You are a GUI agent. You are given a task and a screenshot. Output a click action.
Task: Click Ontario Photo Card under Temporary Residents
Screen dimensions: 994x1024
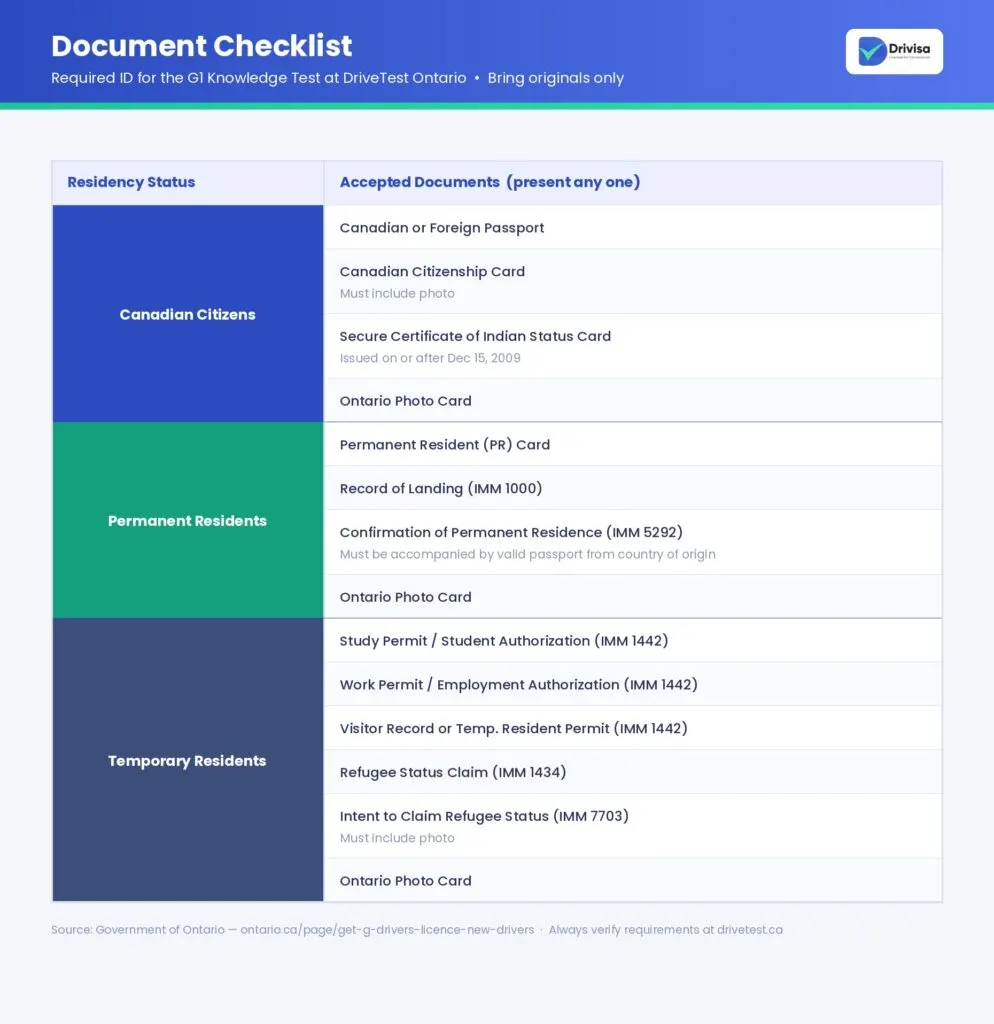tap(633, 880)
